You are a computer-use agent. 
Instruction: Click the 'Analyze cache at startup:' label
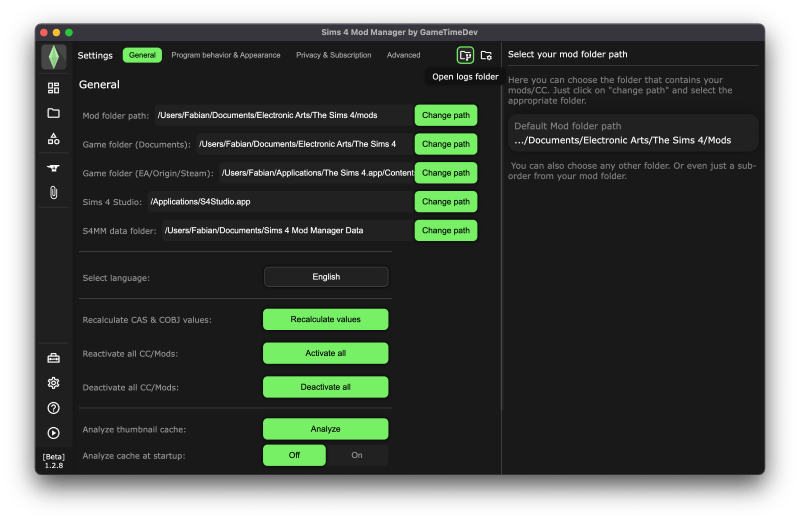click(134, 456)
